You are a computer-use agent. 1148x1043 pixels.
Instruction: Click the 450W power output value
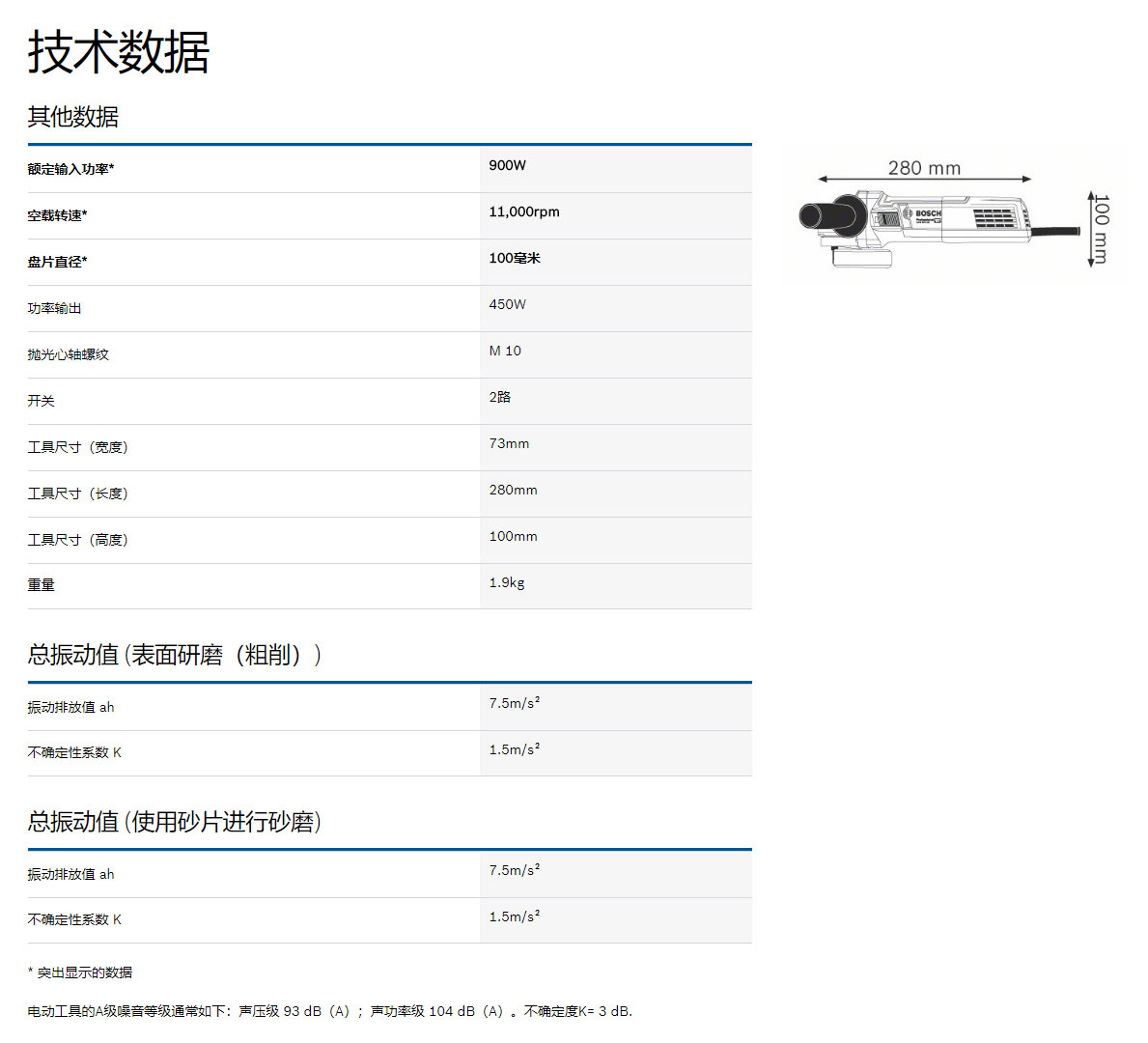507,304
